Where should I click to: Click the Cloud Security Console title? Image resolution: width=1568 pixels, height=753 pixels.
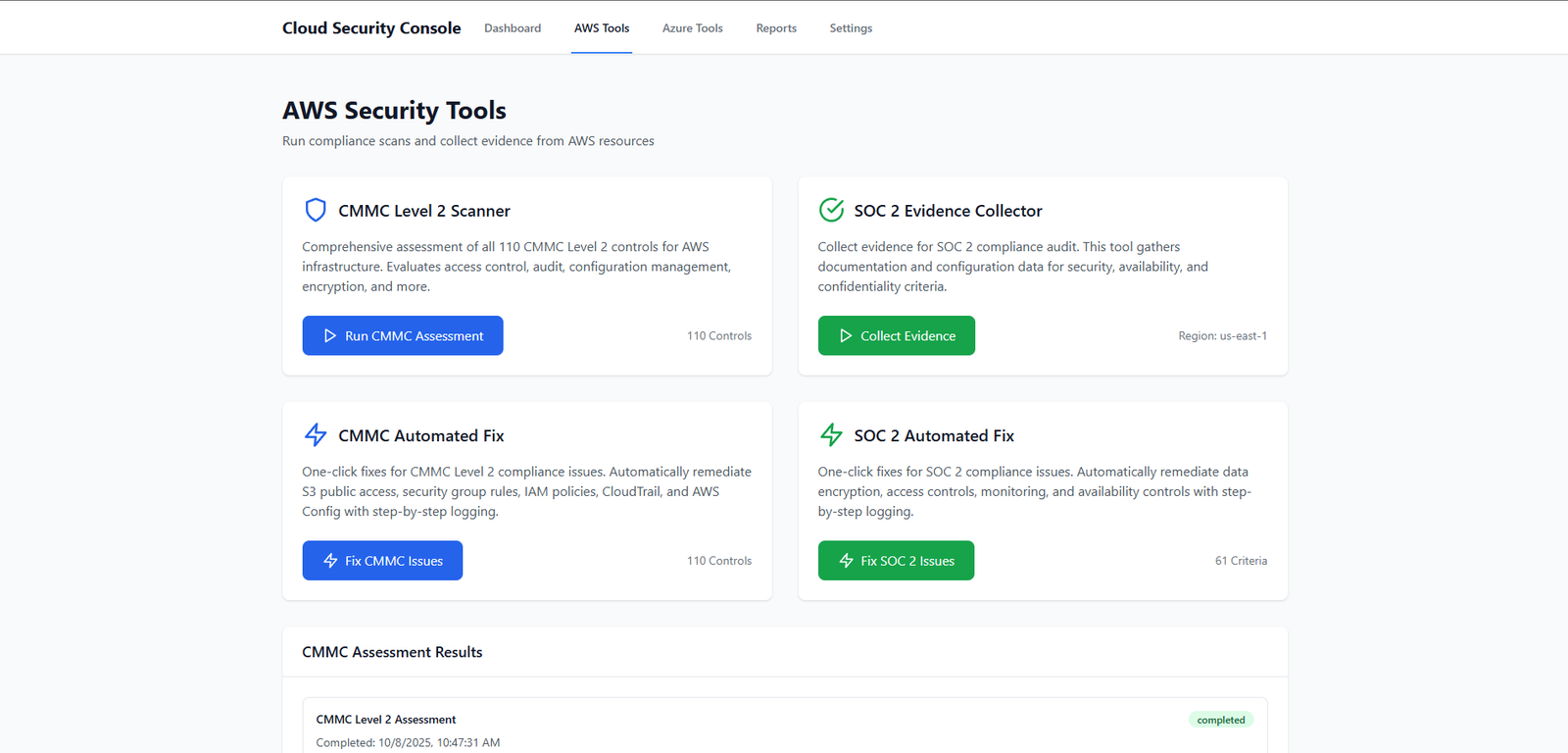pos(371,27)
